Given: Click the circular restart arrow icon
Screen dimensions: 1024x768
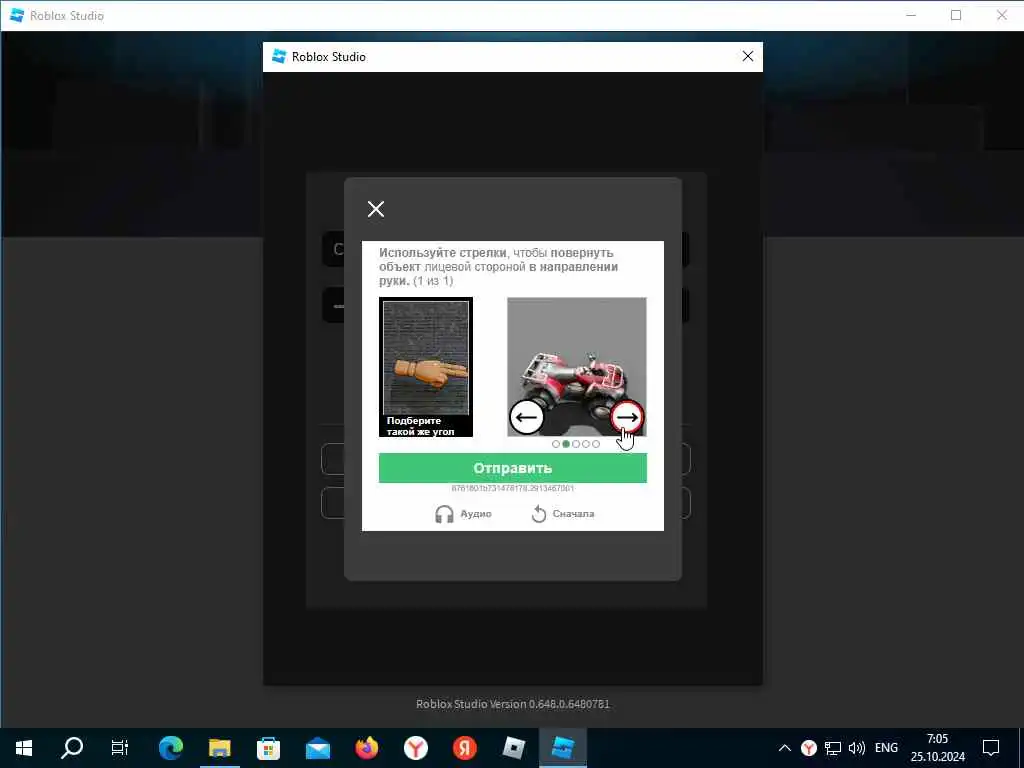Looking at the screenshot, I should [539, 514].
